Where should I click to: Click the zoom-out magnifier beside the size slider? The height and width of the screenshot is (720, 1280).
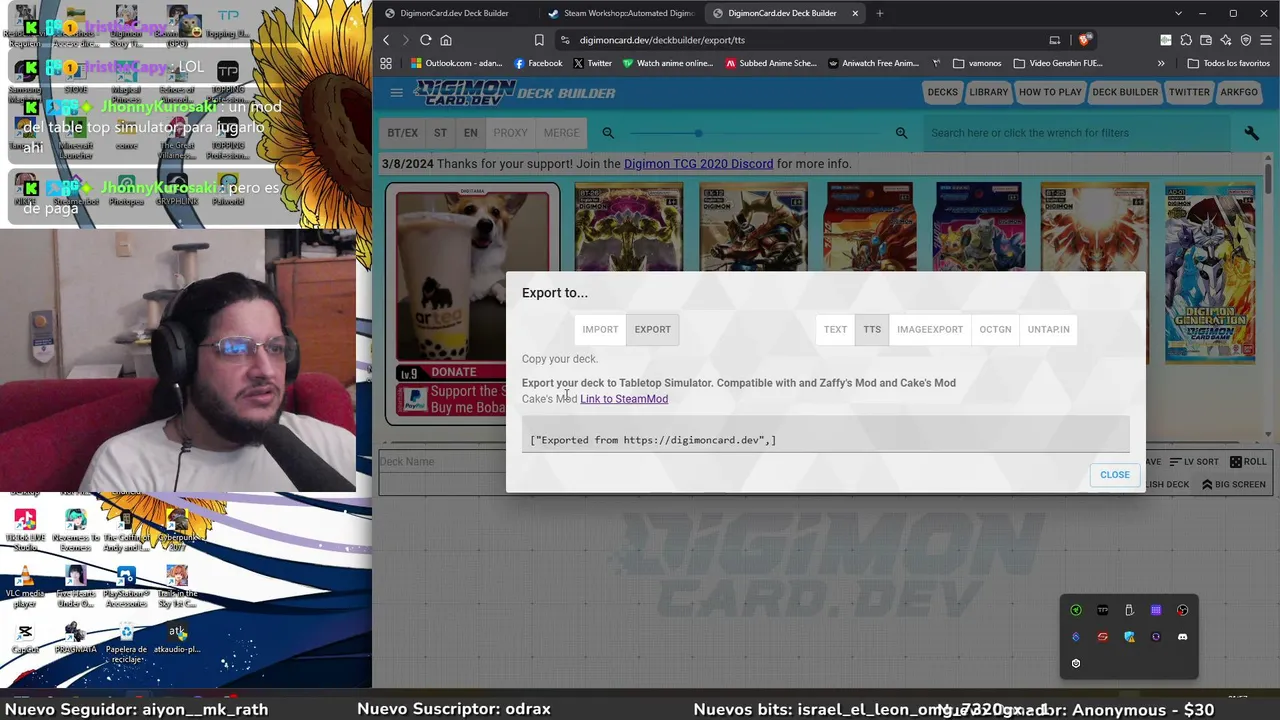608,133
